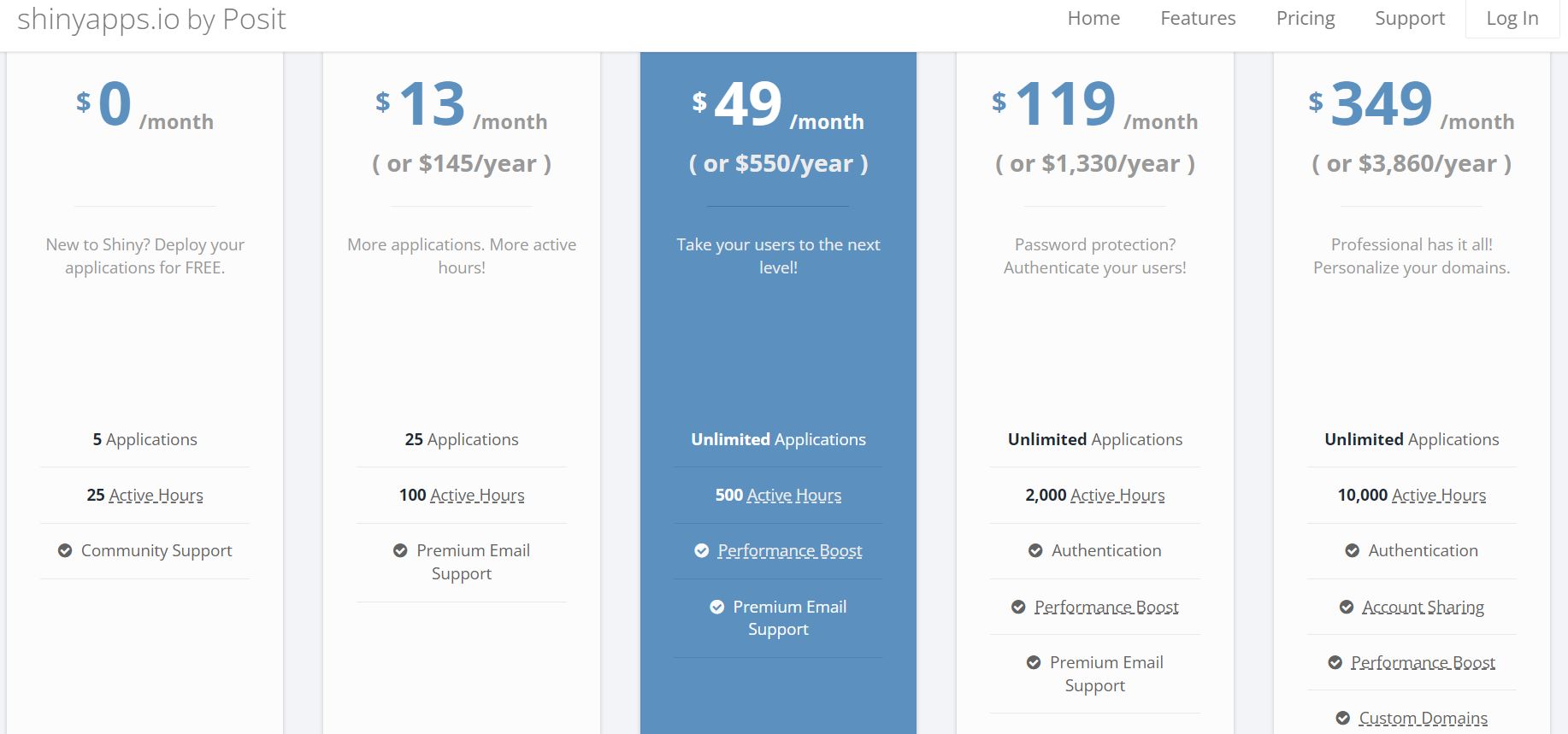Click check icon beside Performance Boost in $349 plan
Viewport: 1568px width, 734px height.
pos(1335,663)
